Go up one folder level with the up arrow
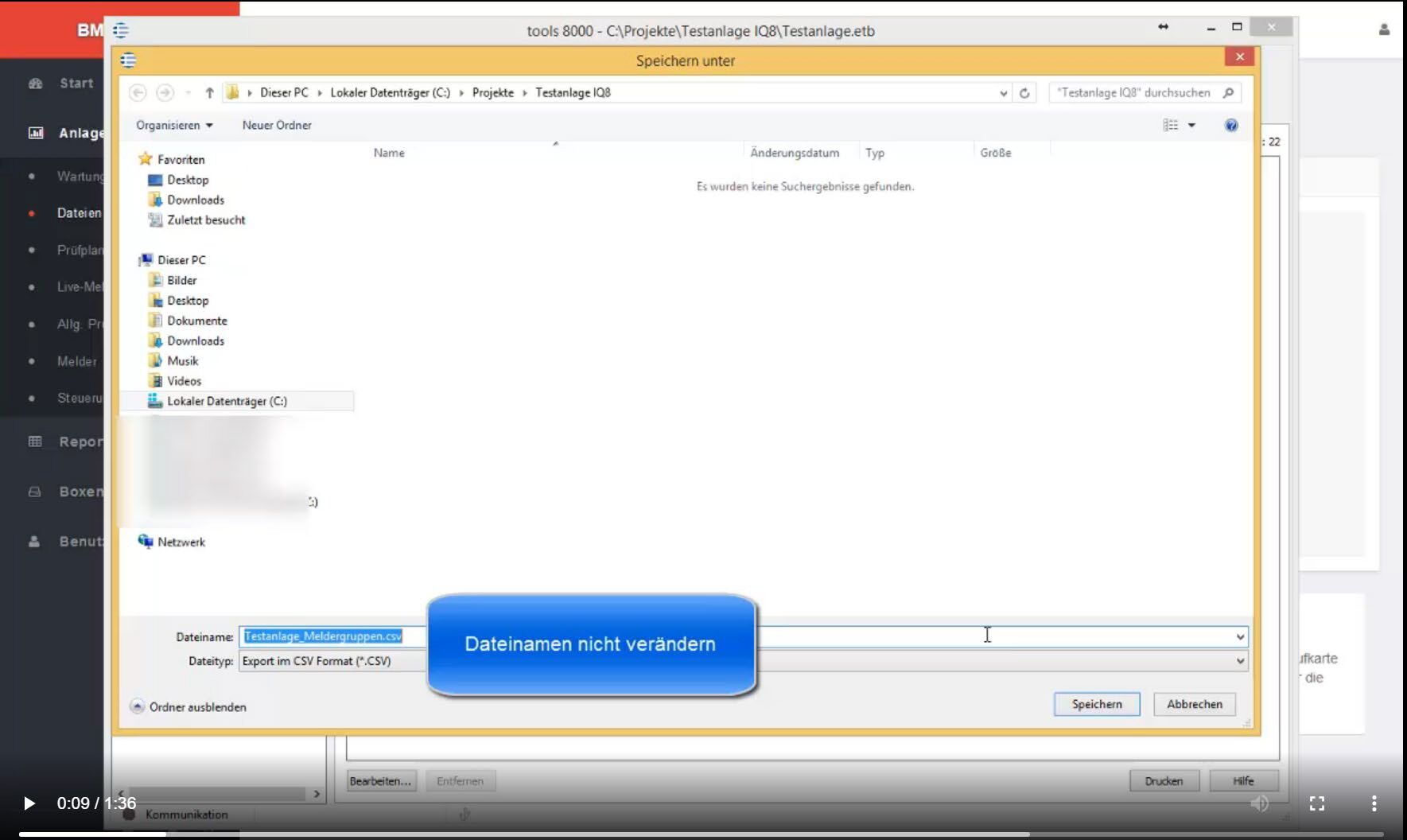Viewport: 1407px width, 840px height. 209,93
